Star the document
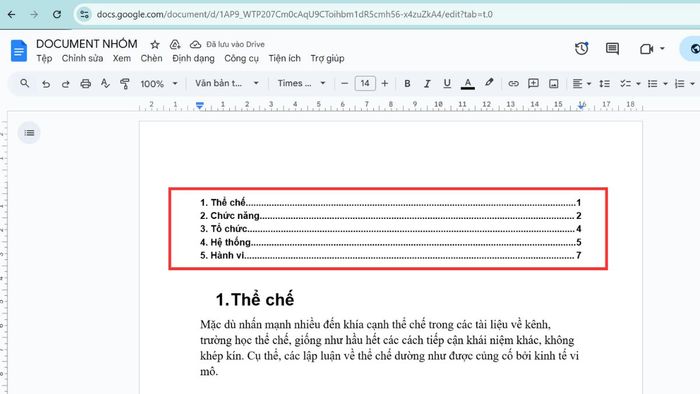The height and width of the screenshot is (394, 700). click(x=155, y=44)
